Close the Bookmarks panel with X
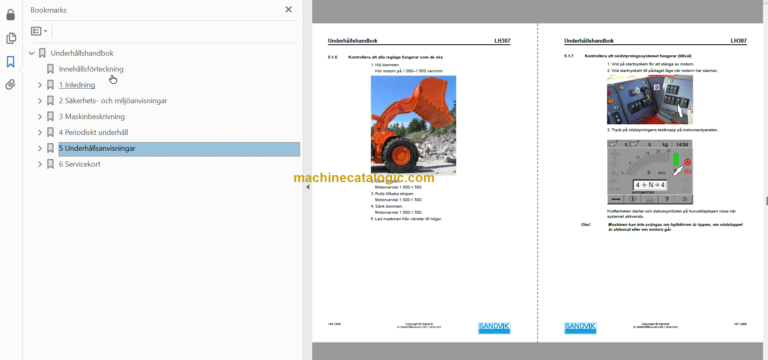This screenshot has height=360, width=768. coord(288,9)
